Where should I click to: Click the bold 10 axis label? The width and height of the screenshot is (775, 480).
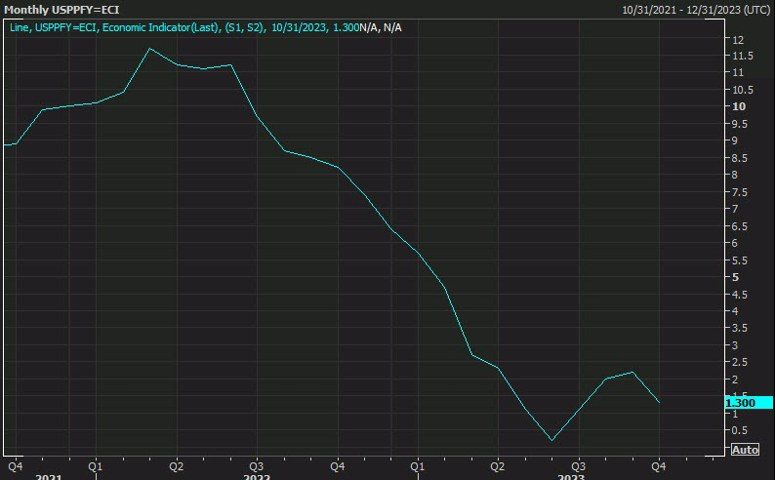(738, 107)
